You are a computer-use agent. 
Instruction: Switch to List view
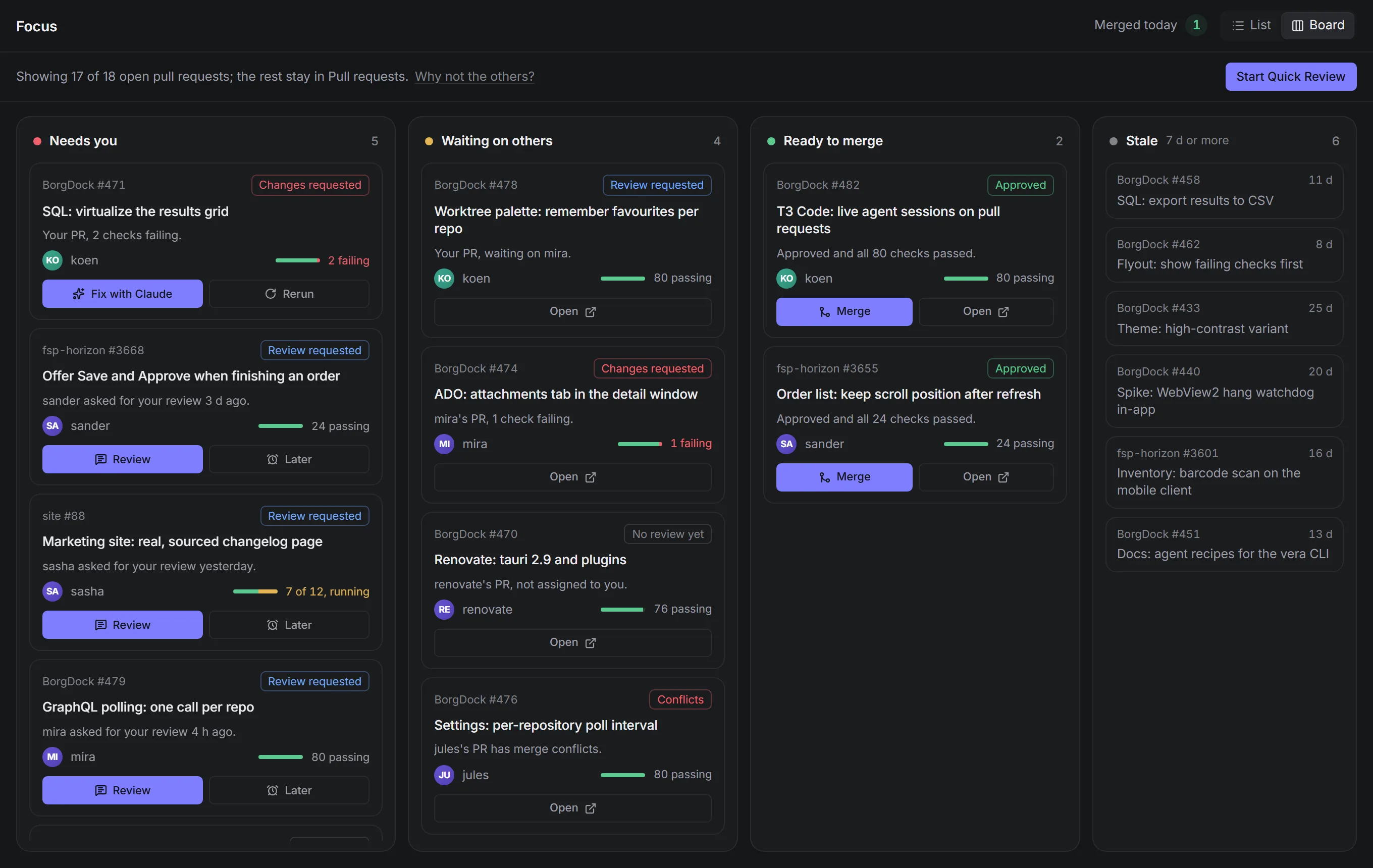click(x=1251, y=25)
